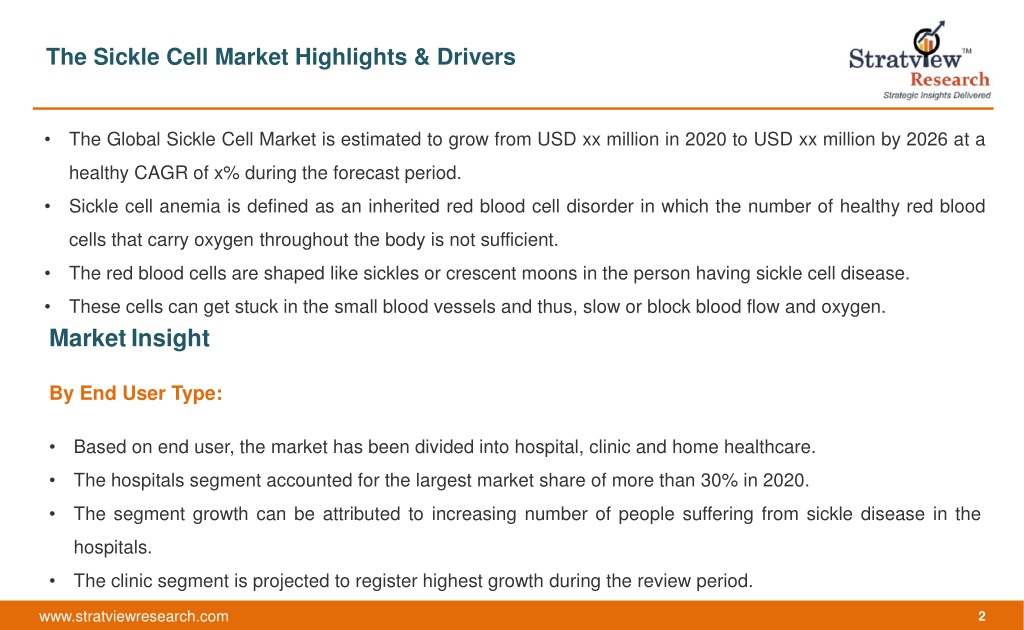
Task: Open the www.stratviewresearch.com link
Action: [134, 616]
